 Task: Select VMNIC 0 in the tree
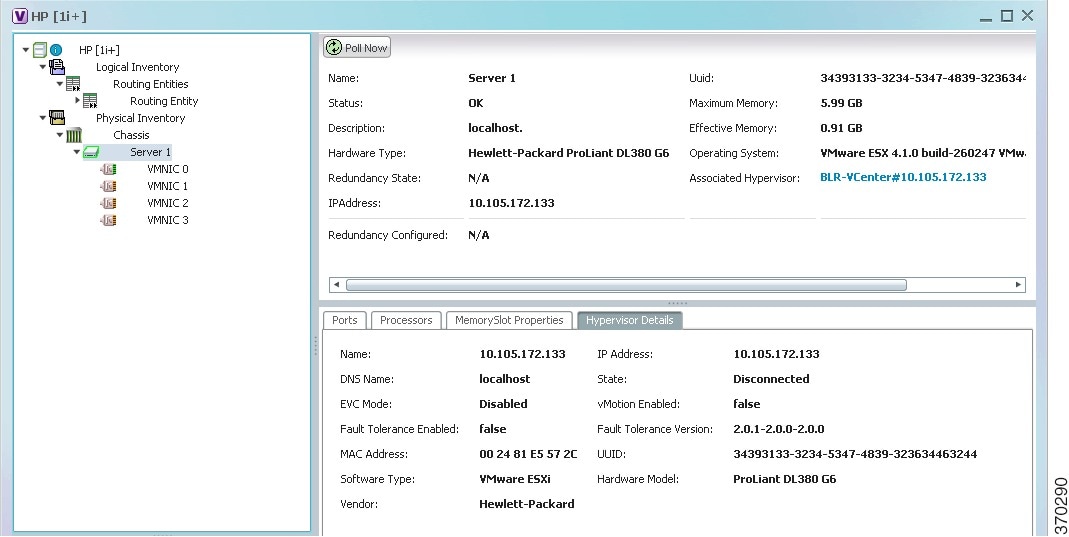click(x=168, y=169)
